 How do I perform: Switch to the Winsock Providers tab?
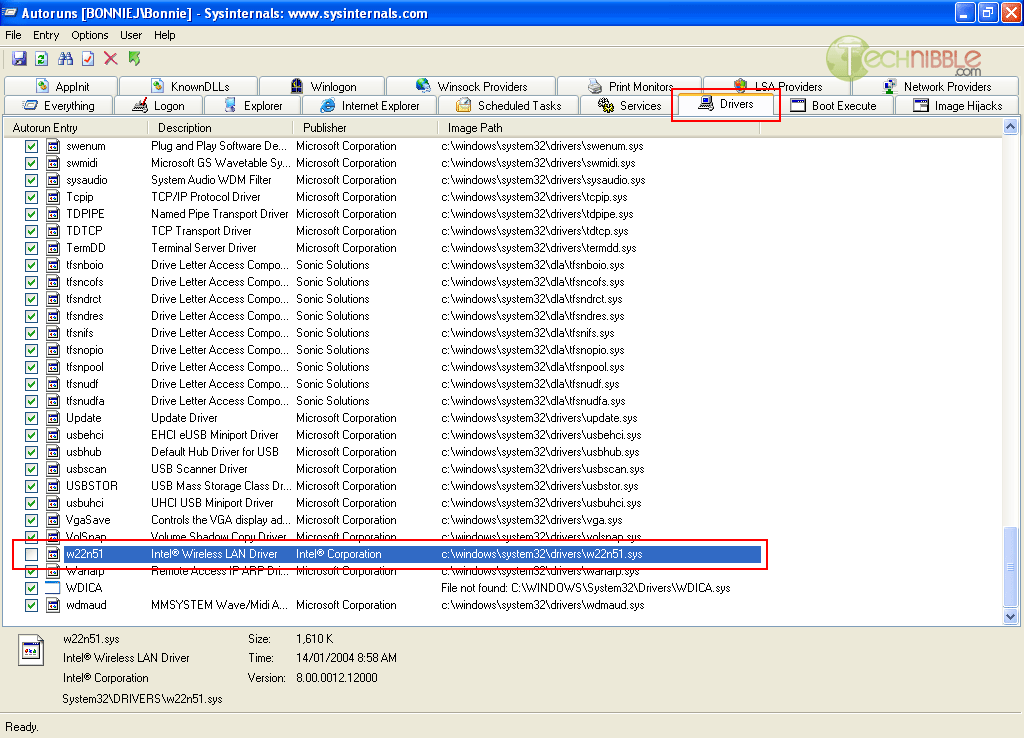(471, 86)
